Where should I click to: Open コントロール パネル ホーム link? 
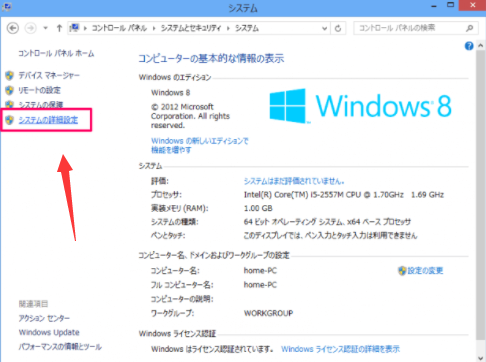(x=56, y=53)
